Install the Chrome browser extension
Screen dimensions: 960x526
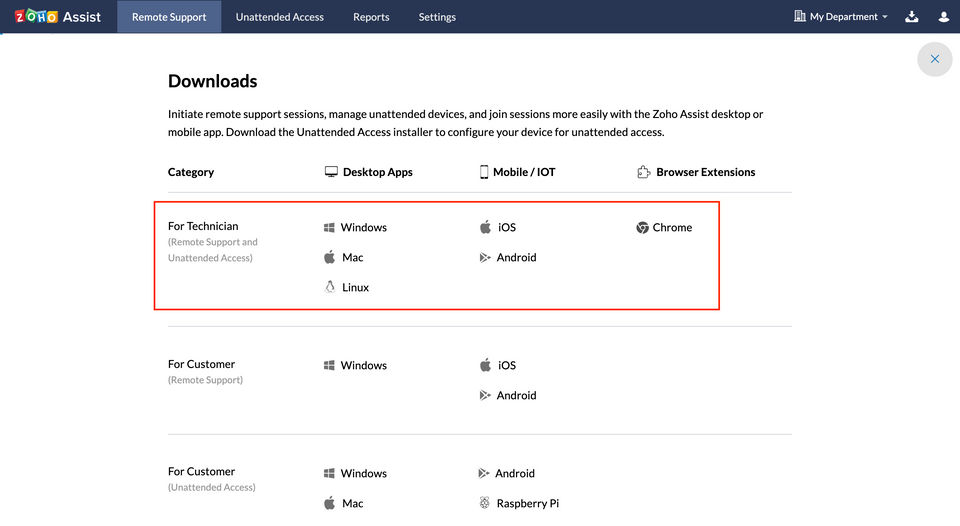point(671,228)
